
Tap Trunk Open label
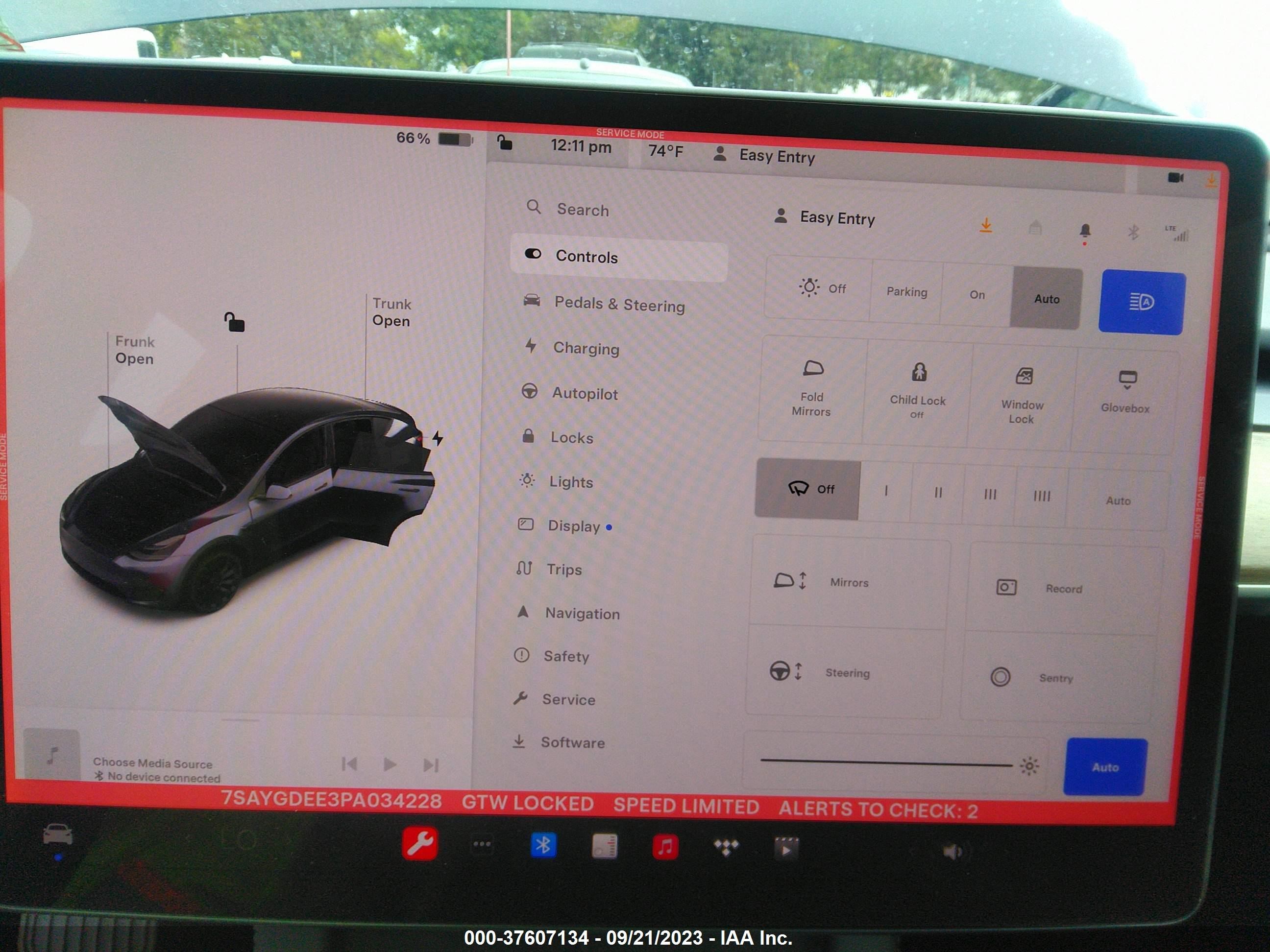click(391, 312)
